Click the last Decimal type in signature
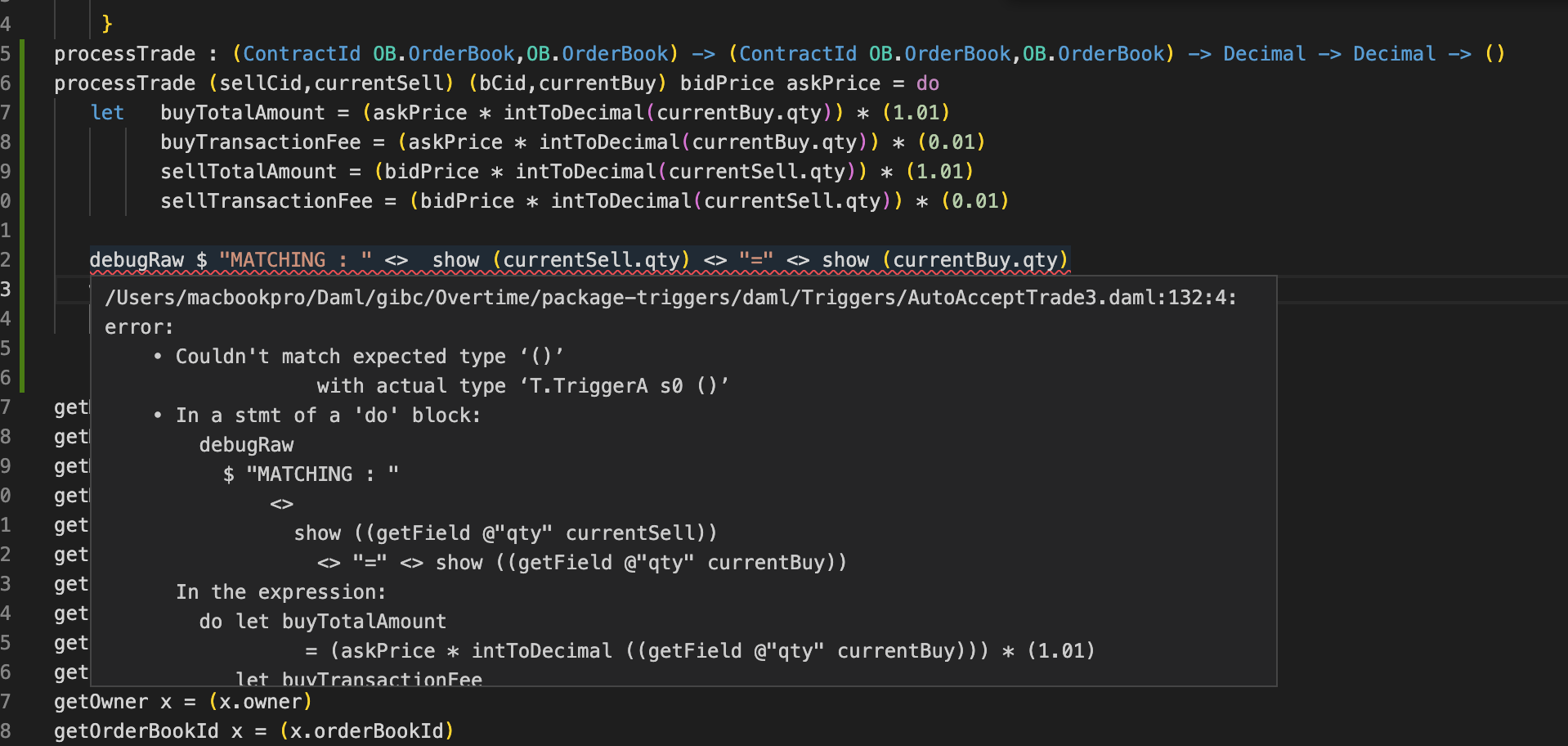 click(x=1394, y=54)
